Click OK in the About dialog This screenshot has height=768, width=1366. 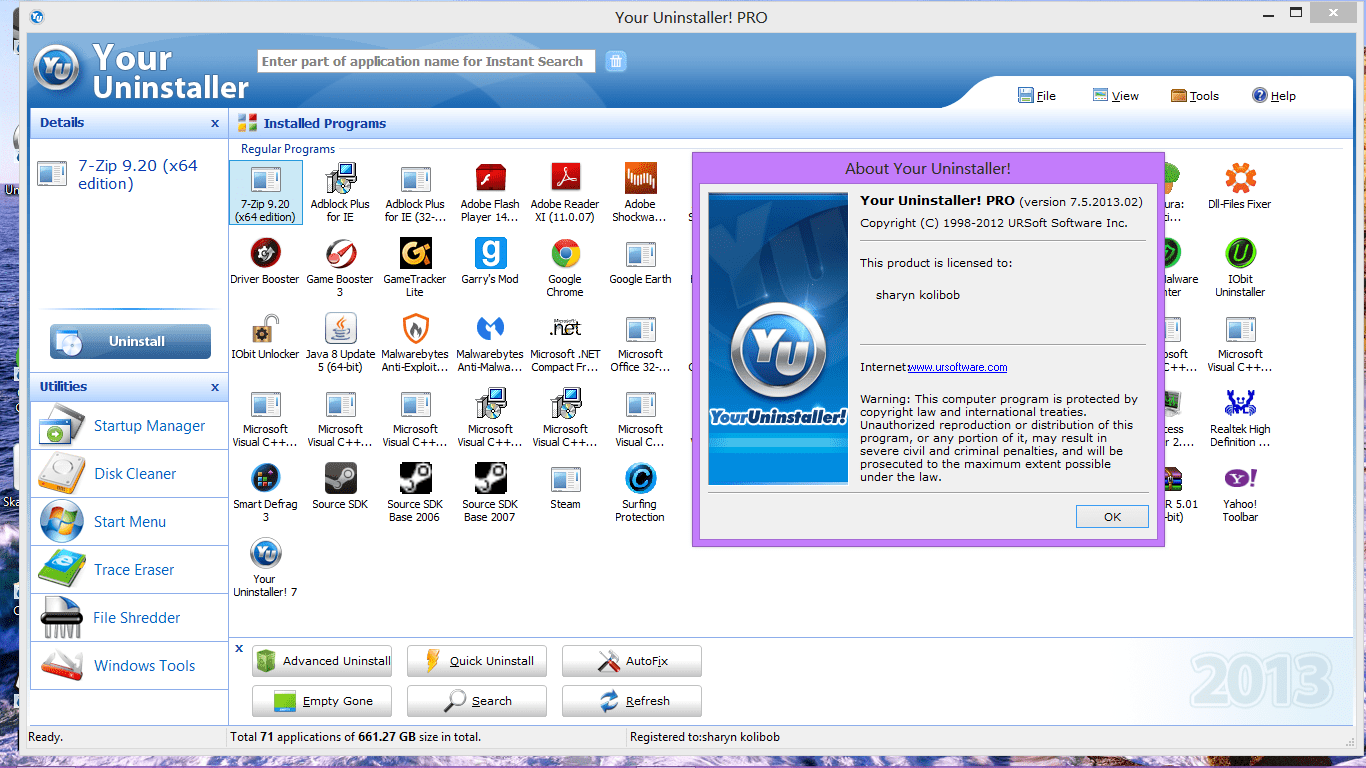tap(1112, 517)
